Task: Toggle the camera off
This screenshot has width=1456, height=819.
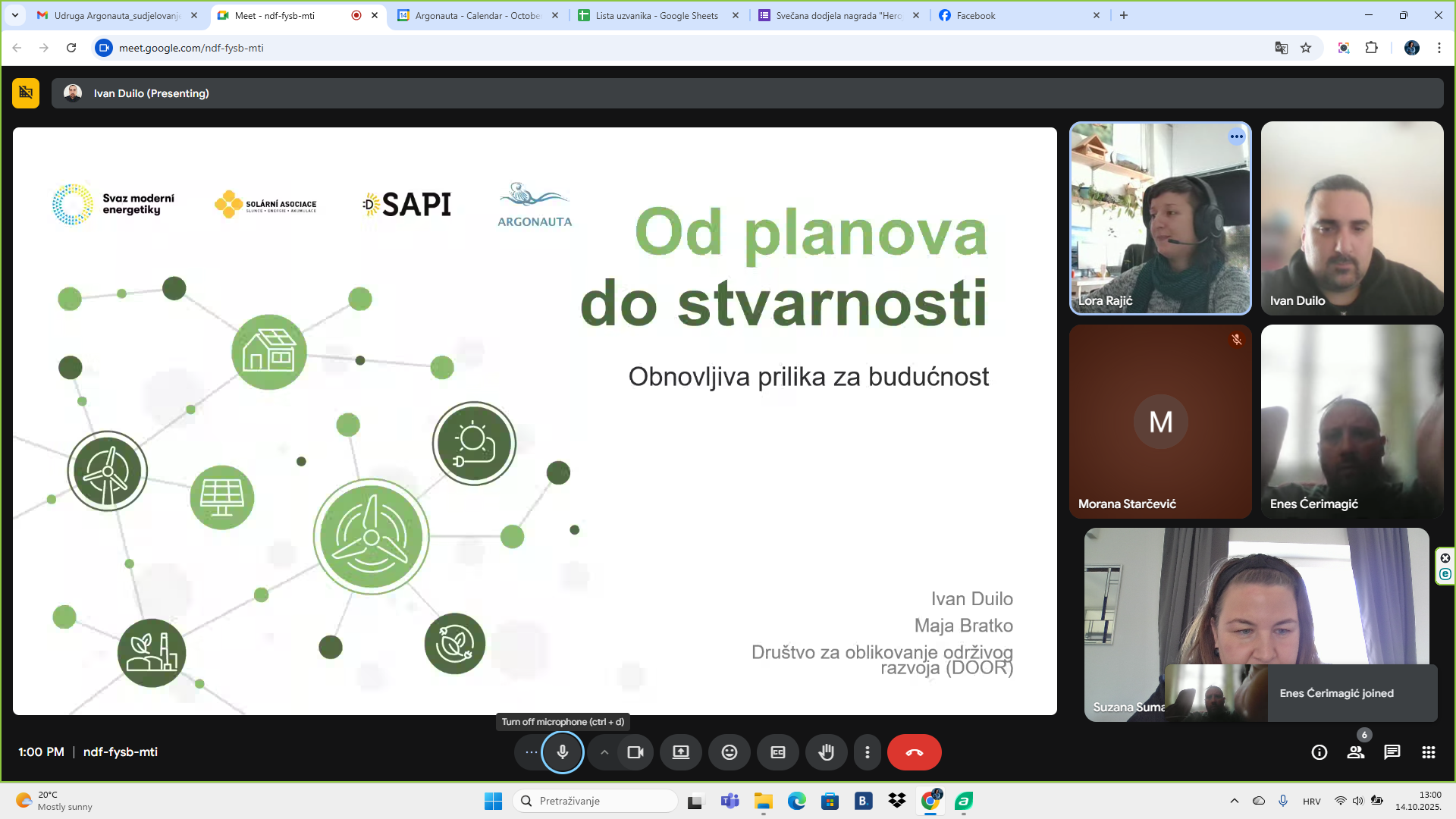Action: pyautogui.click(x=635, y=752)
